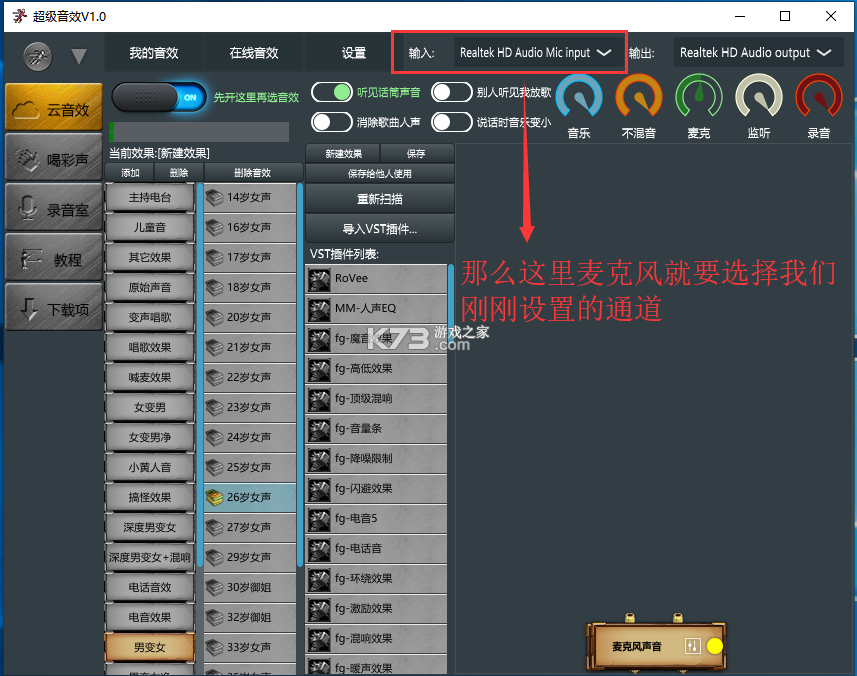Image resolution: width=857 pixels, height=676 pixels.
Task: Toggle the main blue ON switch
Action: tap(159, 98)
